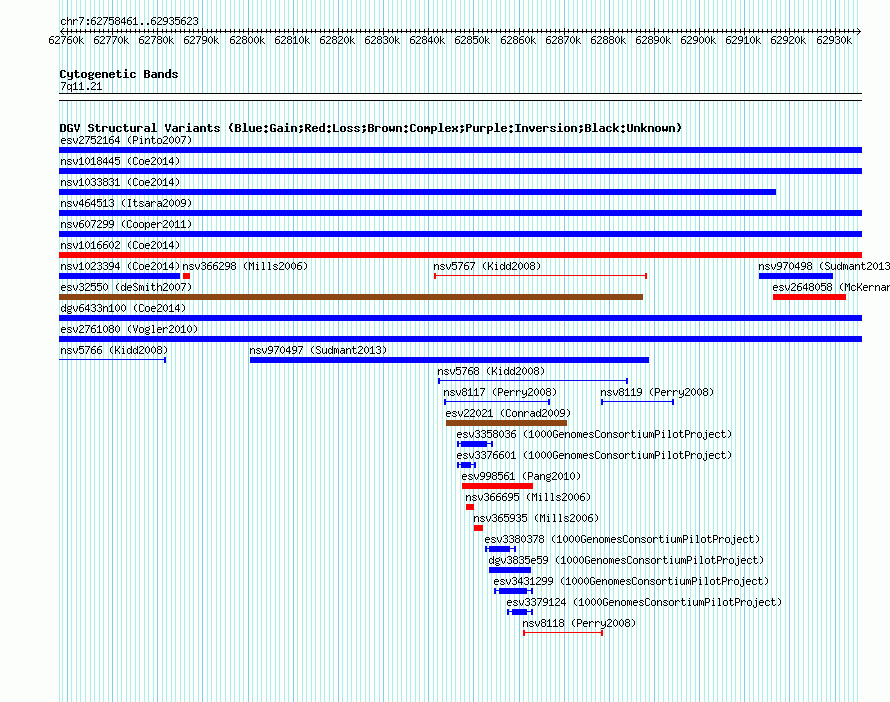Click the blue nsv970497 gain bar
Viewport: 890px width, 702px height.
(x=450, y=360)
